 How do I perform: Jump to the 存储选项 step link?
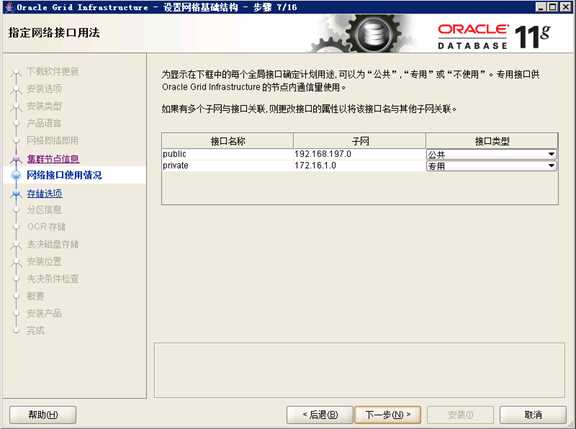(x=45, y=194)
